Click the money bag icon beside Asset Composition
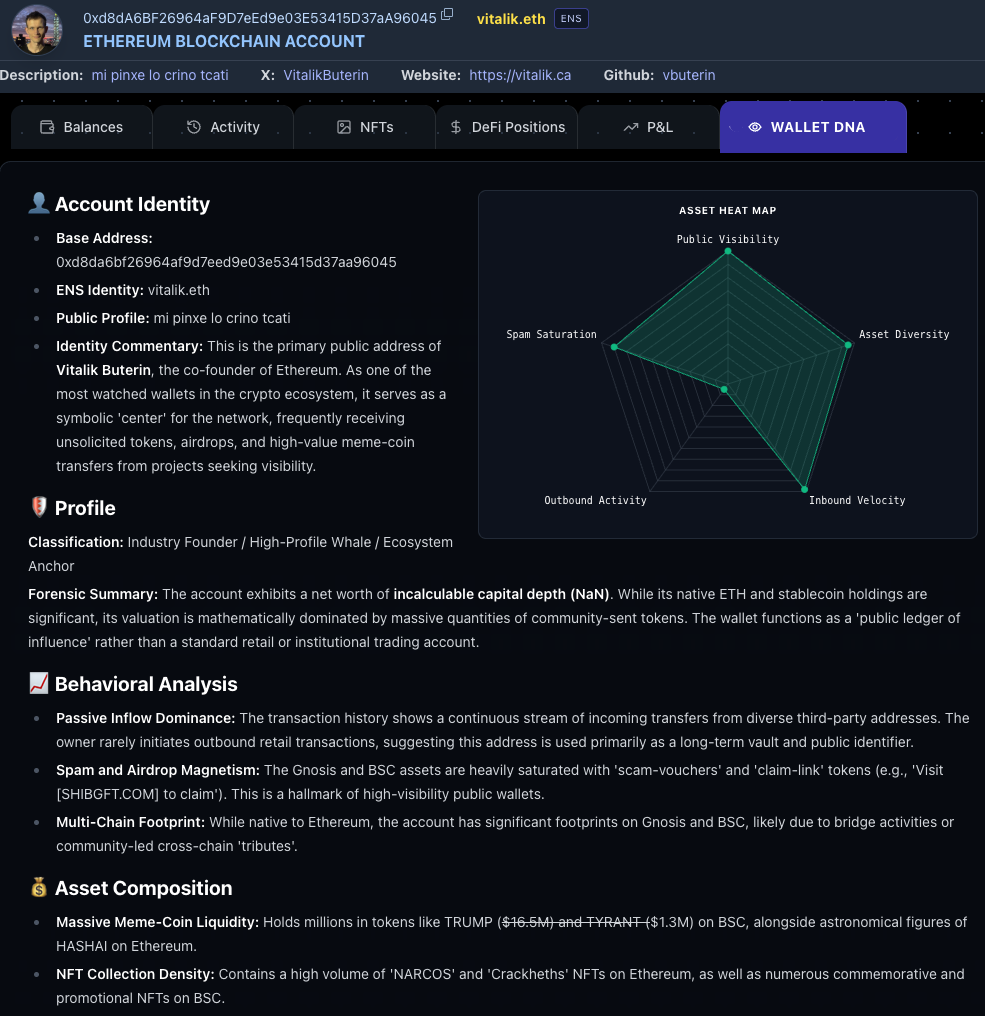 tap(38, 888)
